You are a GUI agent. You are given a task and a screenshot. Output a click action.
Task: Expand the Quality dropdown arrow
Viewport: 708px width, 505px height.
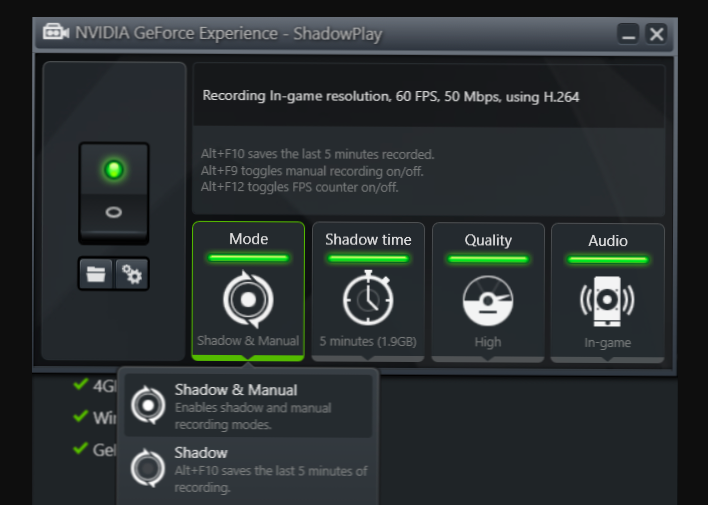tap(488, 359)
